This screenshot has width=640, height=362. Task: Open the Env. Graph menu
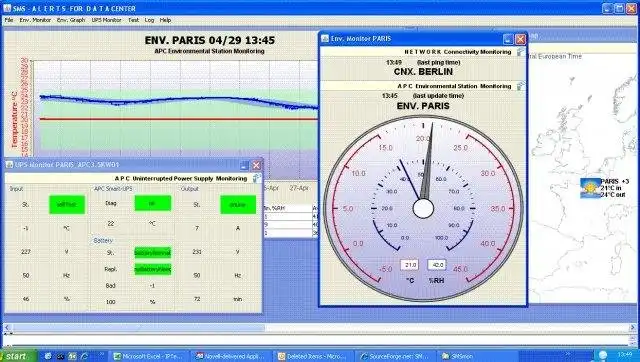[71, 20]
